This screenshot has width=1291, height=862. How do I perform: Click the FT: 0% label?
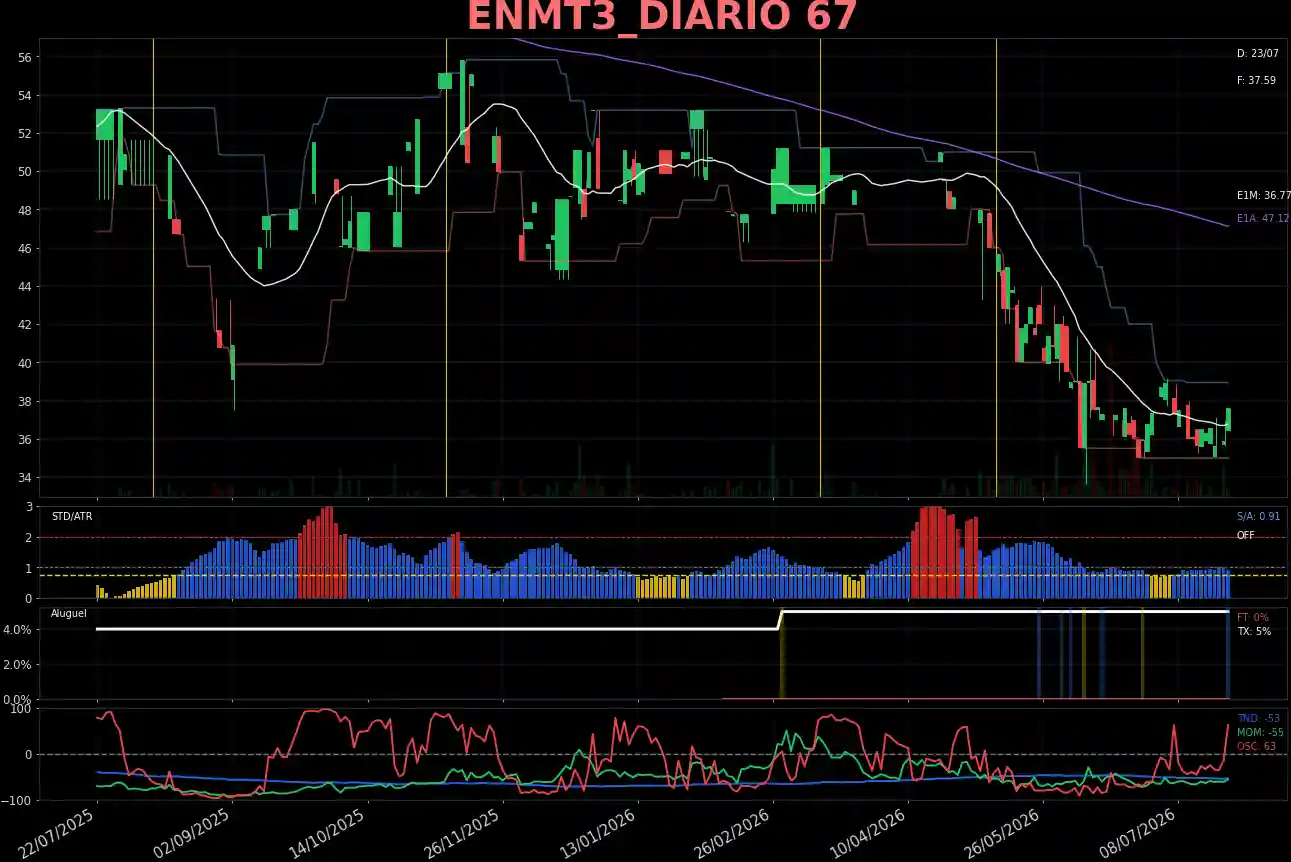point(1252,617)
